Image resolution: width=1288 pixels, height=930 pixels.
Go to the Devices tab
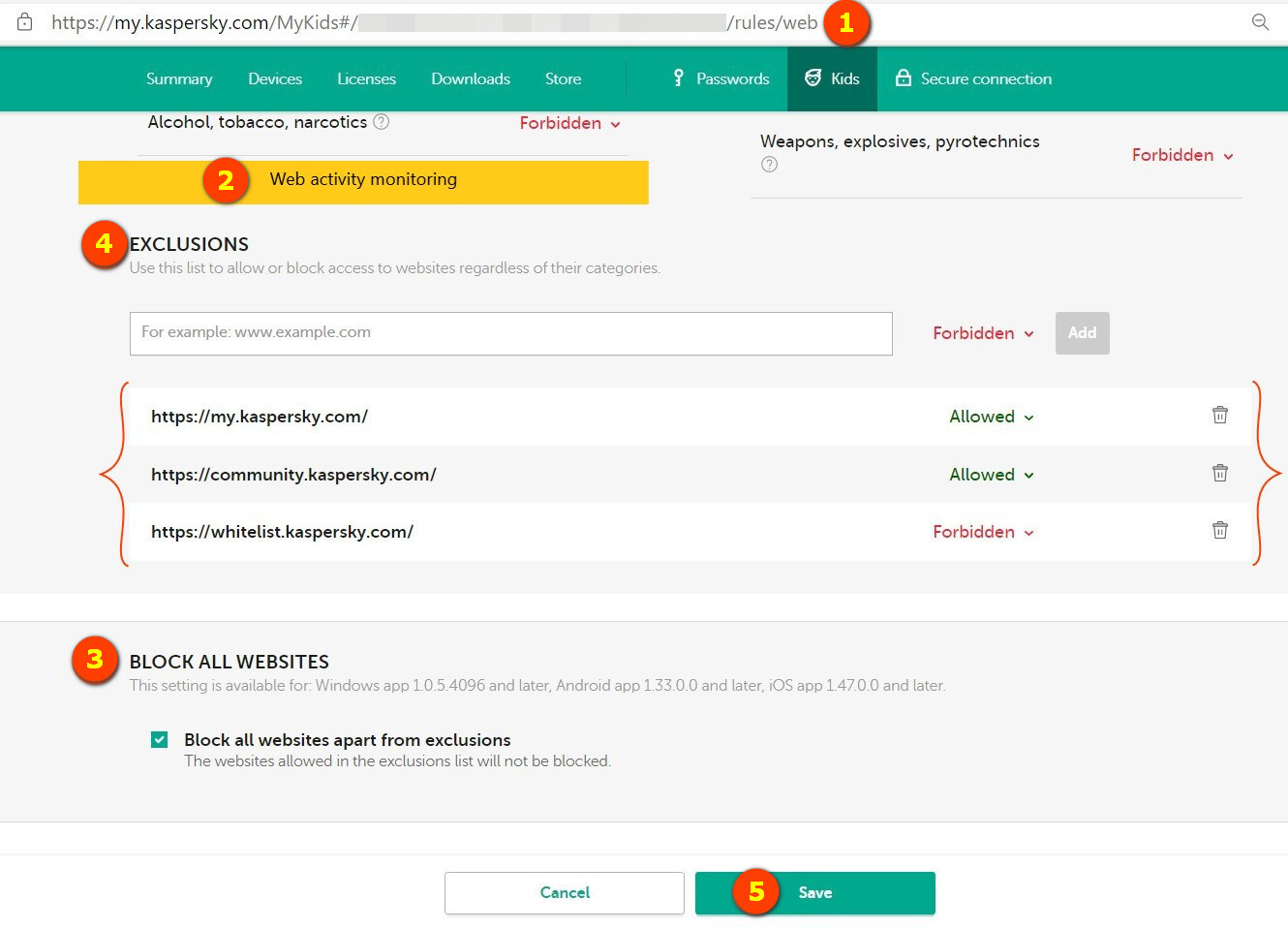point(275,79)
